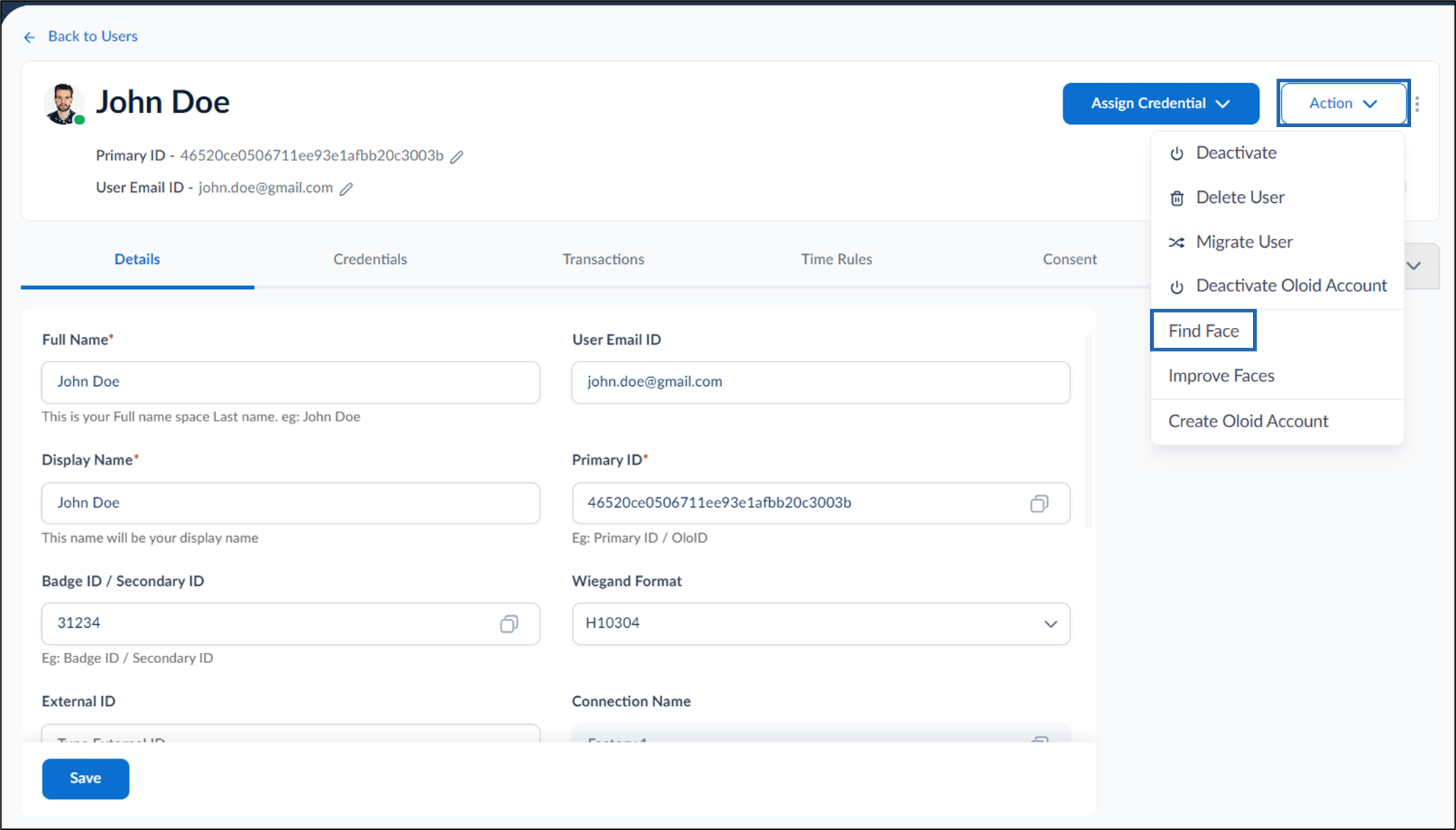Click John Doe's profile avatar

(63, 104)
